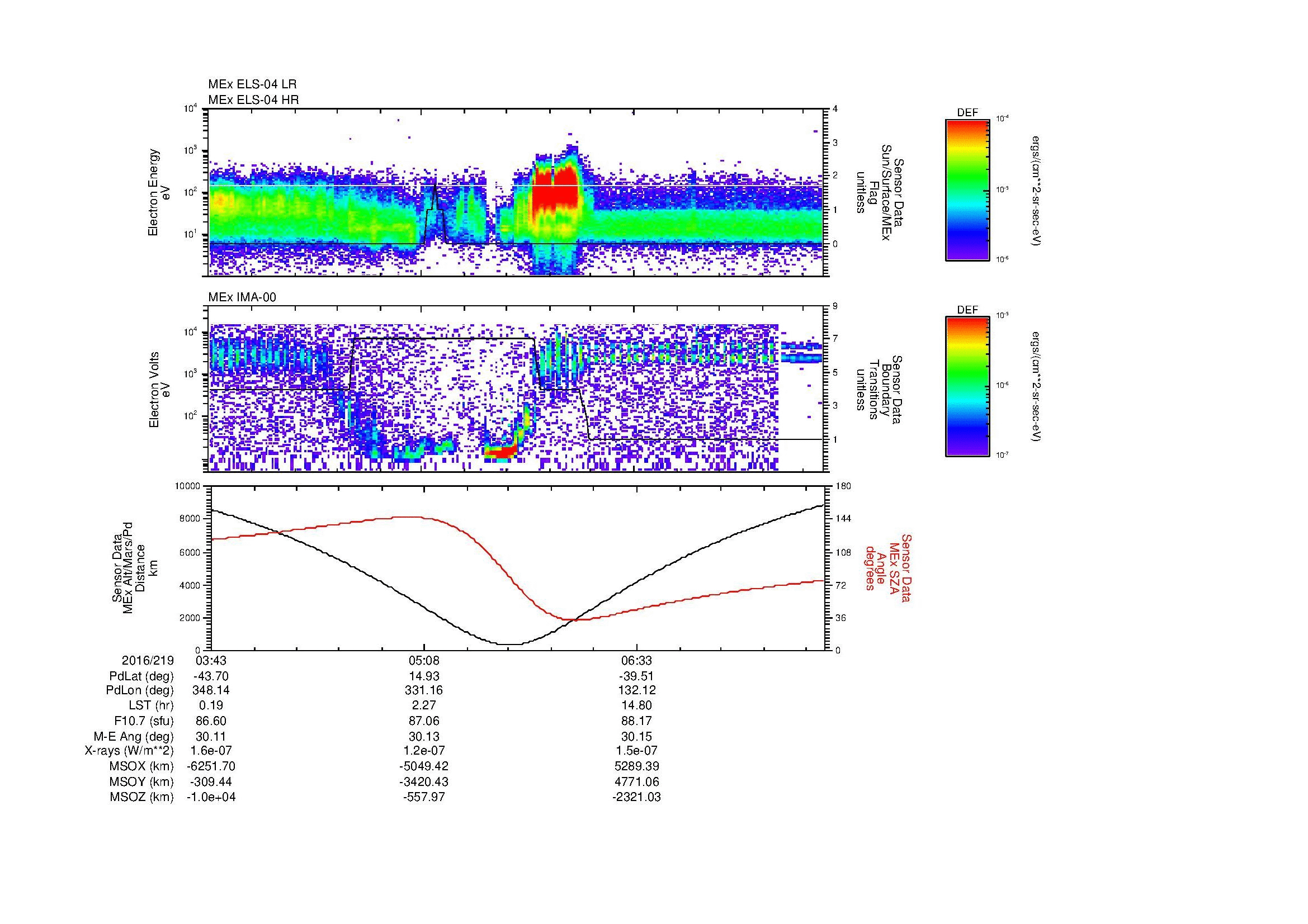Click the PdLon value '132.12'
The width and height of the screenshot is (1308, 924).
coord(636,690)
